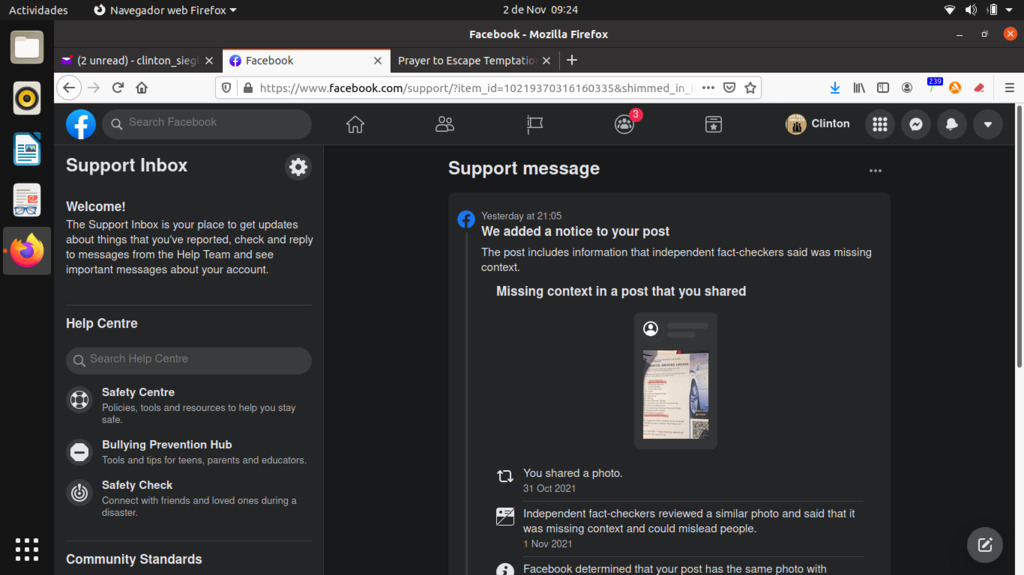Viewport: 1024px width, 575px height.
Task: Open Support Inbox settings gear
Action: 297,167
